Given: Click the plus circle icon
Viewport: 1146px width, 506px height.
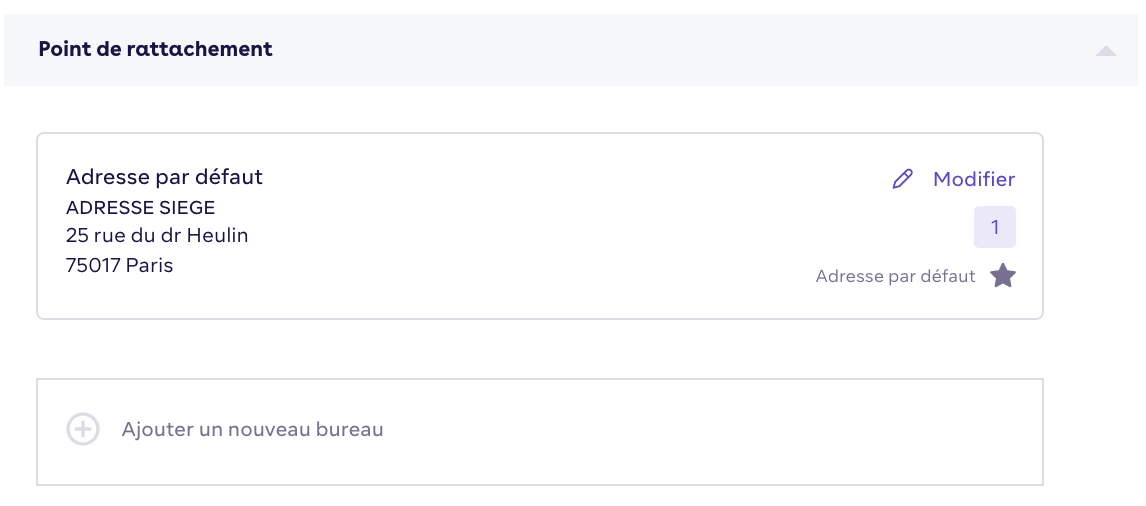Looking at the screenshot, I should coord(83,429).
